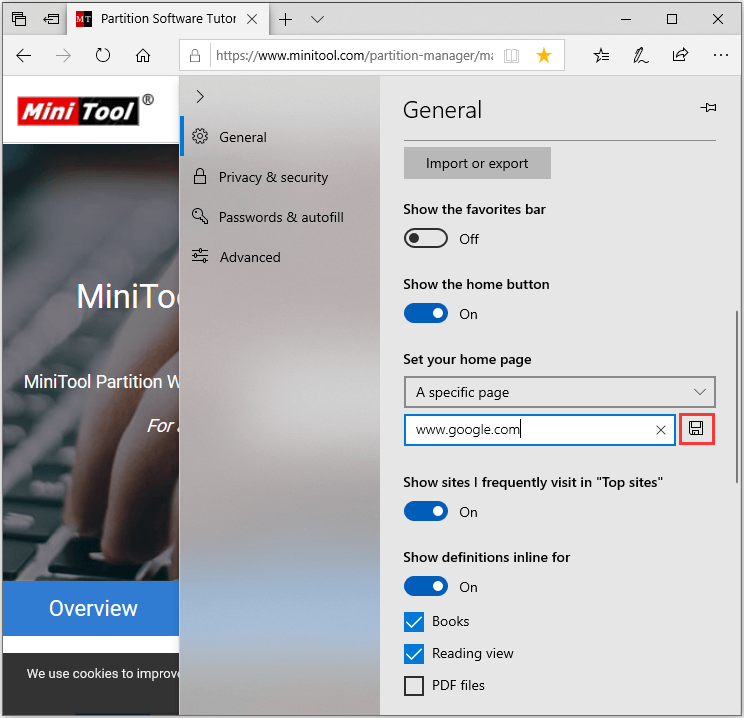
Task: Clear the www.google.com text field
Action: (660, 430)
